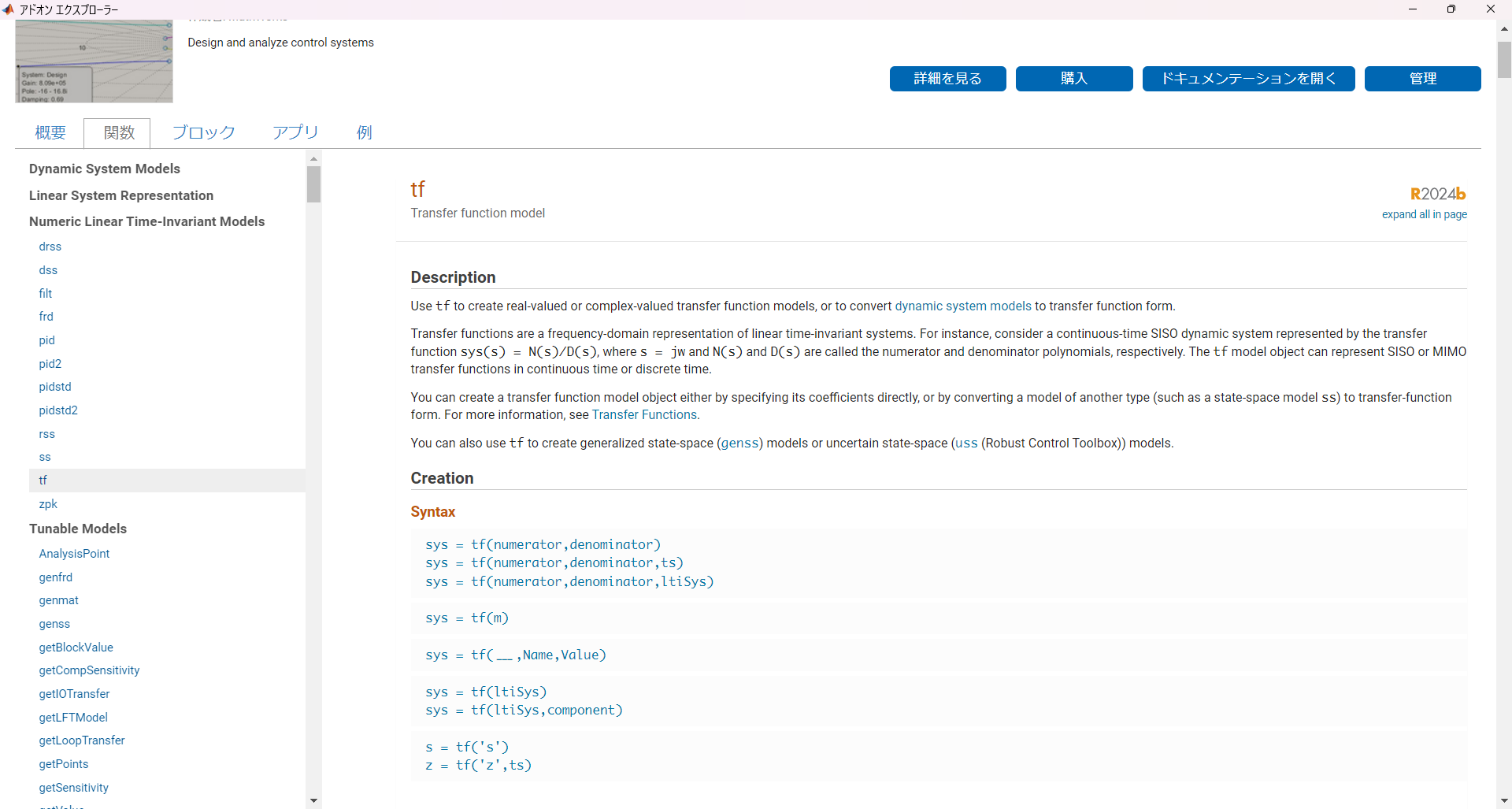The height and width of the screenshot is (809, 1512).
Task: Expand all sections via 'expand all in page'
Action: pyautogui.click(x=1425, y=214)
